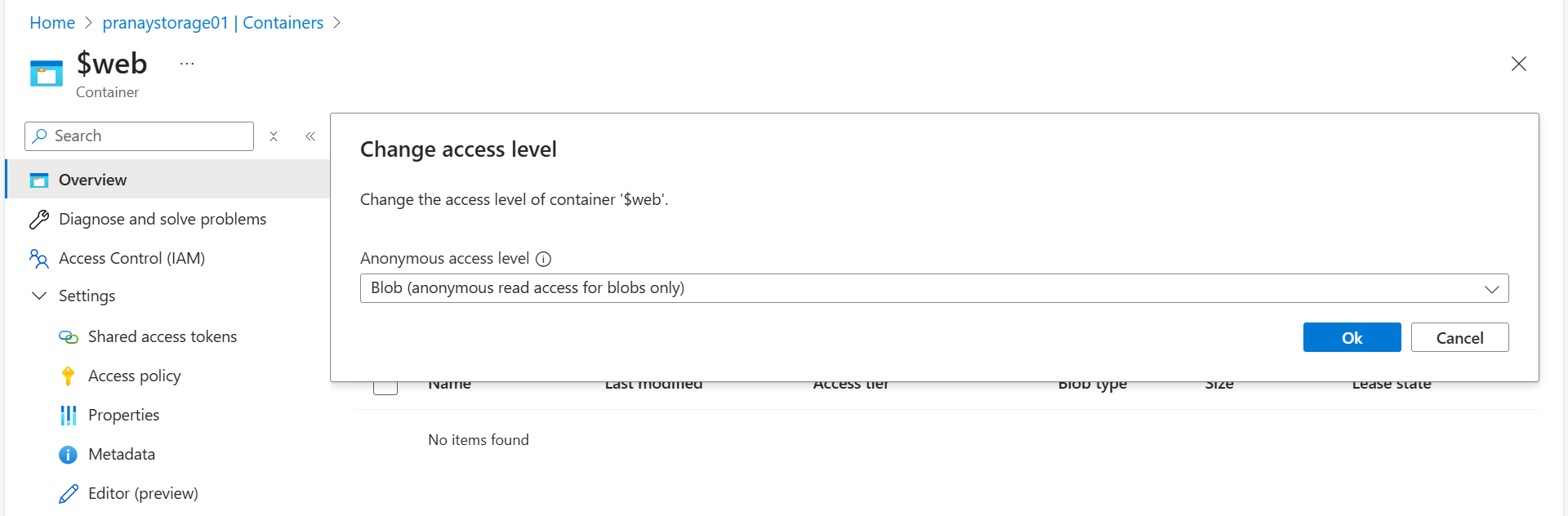Open Editor (preview) via the pencil icon
The height and width of the screenshot is (516, 1568).
(x=68, y=493)
